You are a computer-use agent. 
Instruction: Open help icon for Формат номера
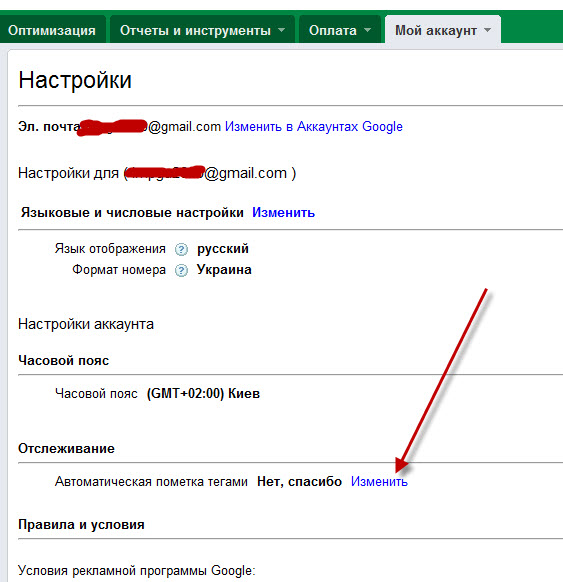coord(181,270)
